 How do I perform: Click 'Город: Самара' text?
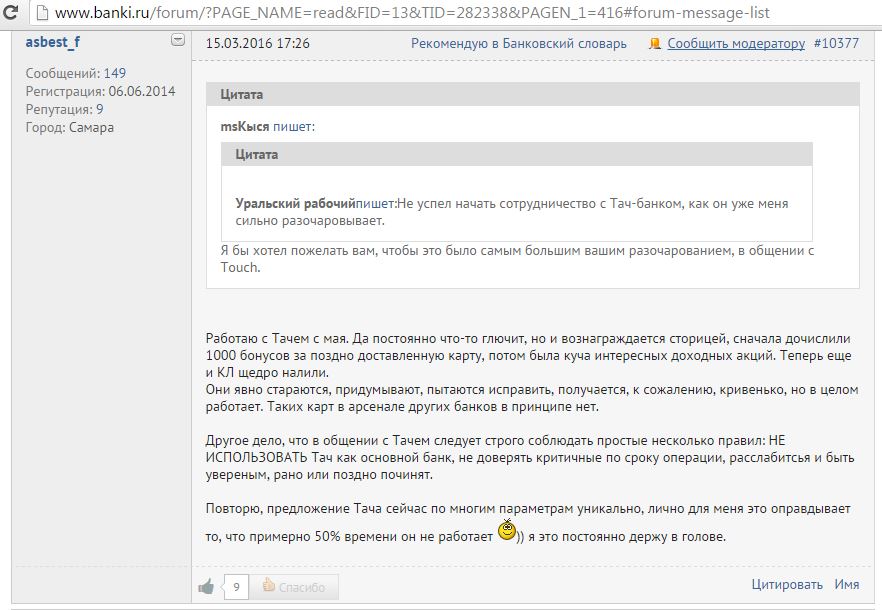70,128
